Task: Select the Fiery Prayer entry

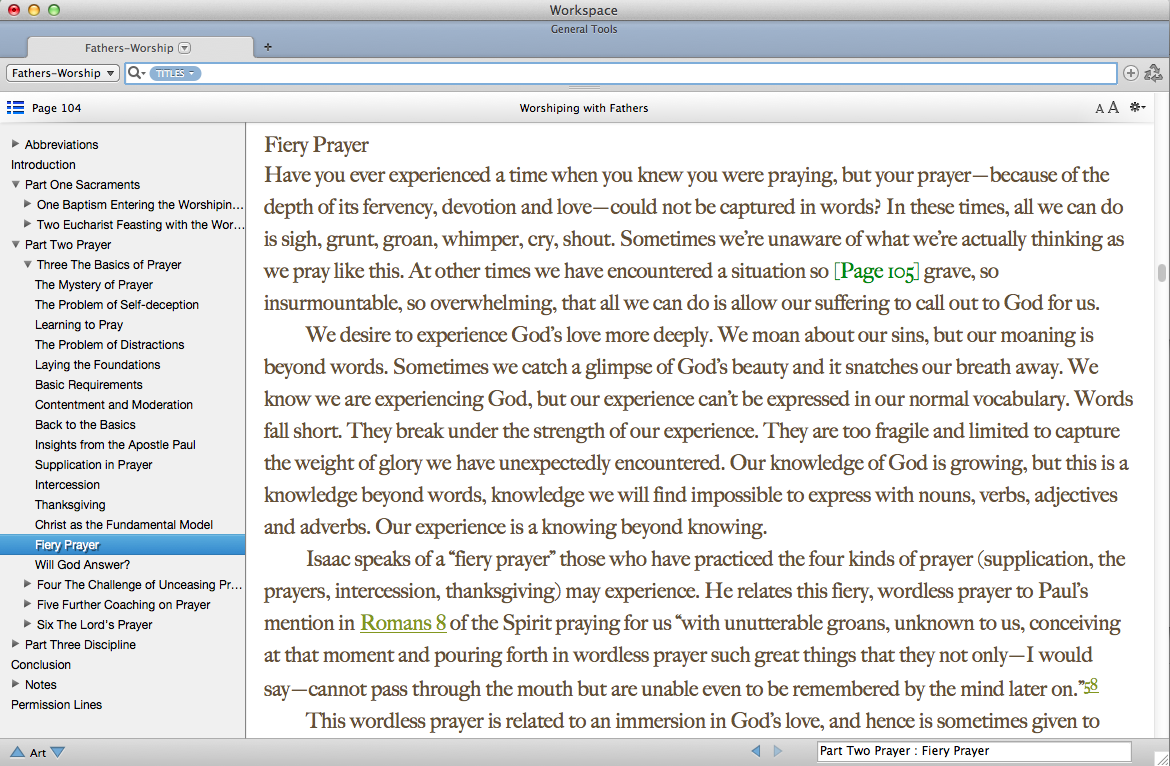Action: tap(122, 544)
